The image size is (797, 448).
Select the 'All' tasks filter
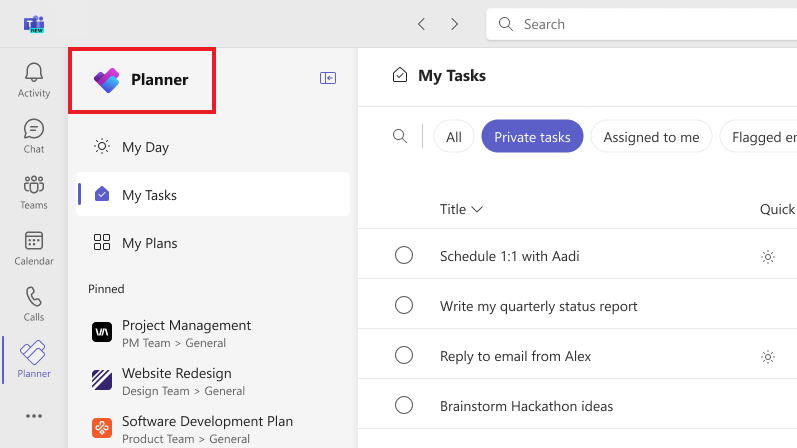coord(454,137)
